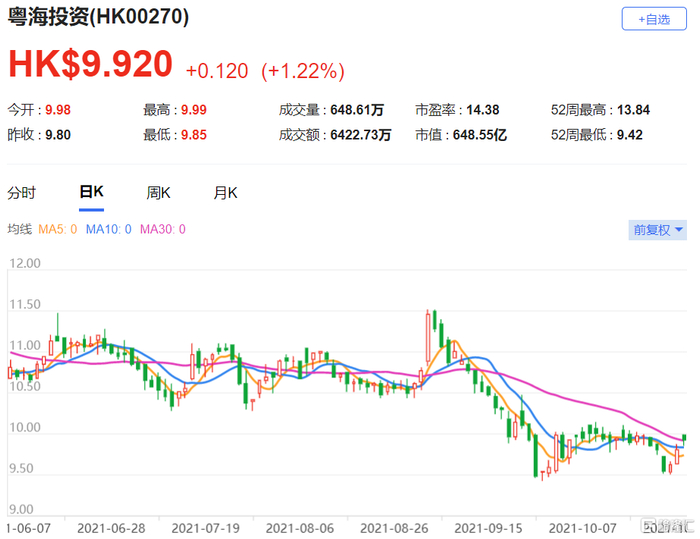The image size is (700, 539).
Task: Click 52-week high value 13.84
Action: (x=633, y=110)
